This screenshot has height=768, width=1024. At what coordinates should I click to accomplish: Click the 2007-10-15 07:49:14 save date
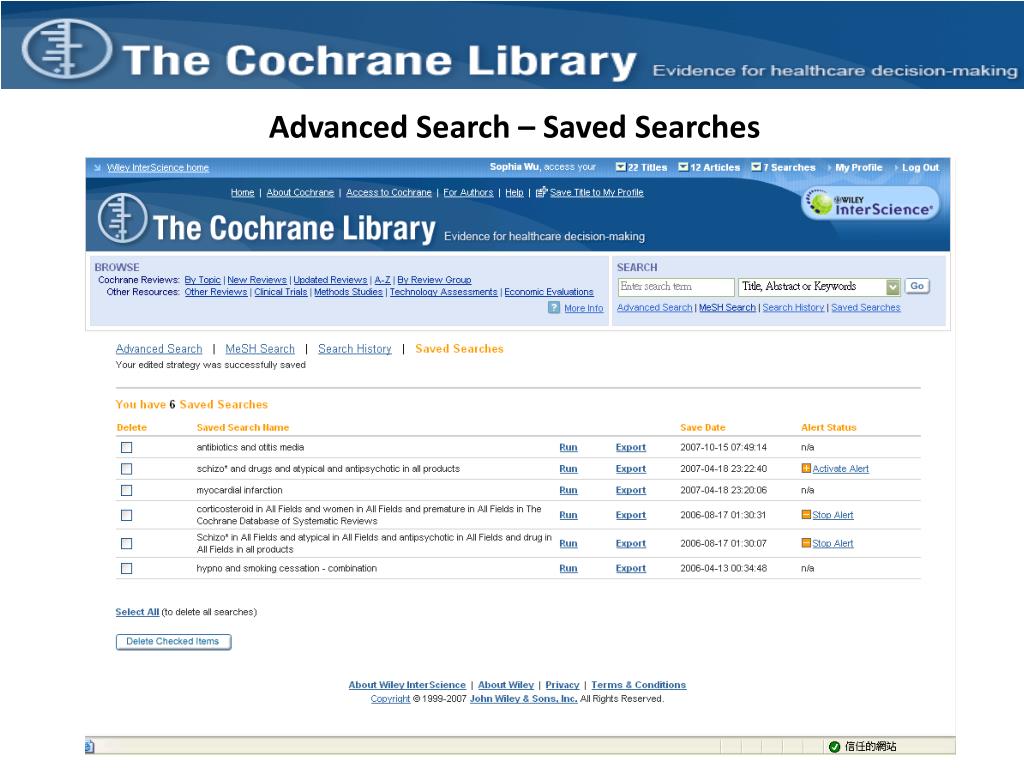pos(724,447)
